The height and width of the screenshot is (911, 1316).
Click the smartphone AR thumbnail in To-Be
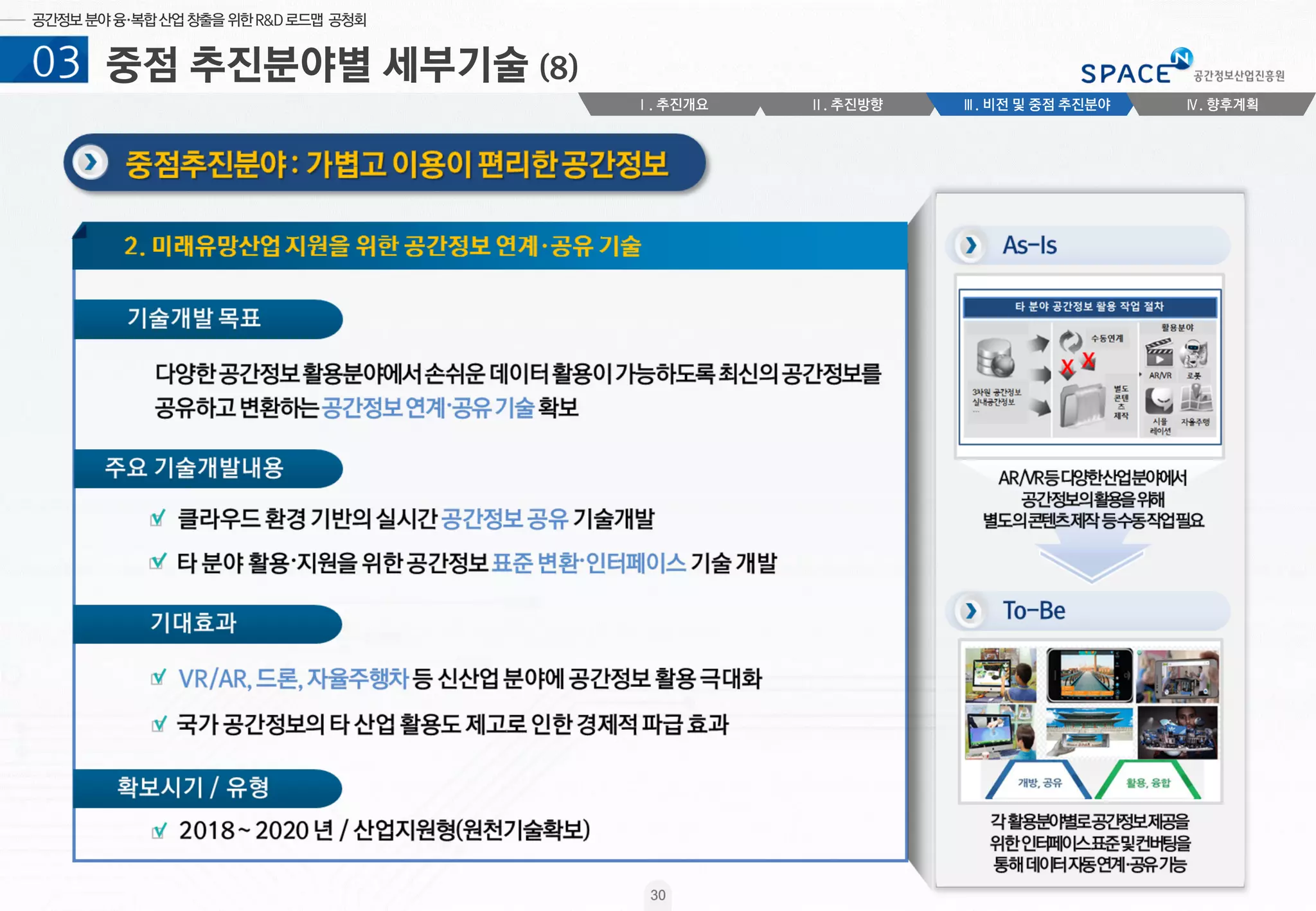click(x=1089, y=675)
